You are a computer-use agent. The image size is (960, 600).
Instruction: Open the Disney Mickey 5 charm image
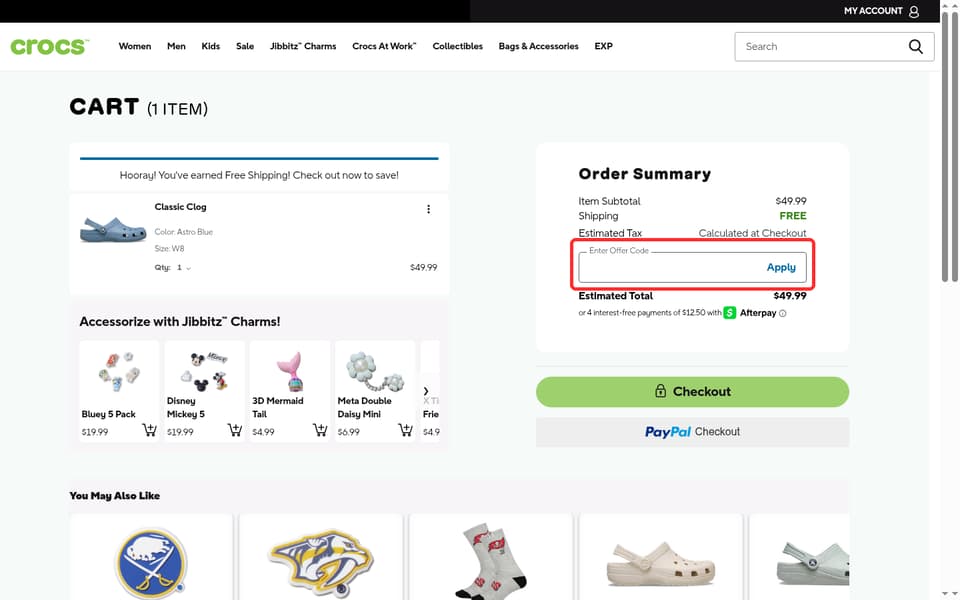206,371
